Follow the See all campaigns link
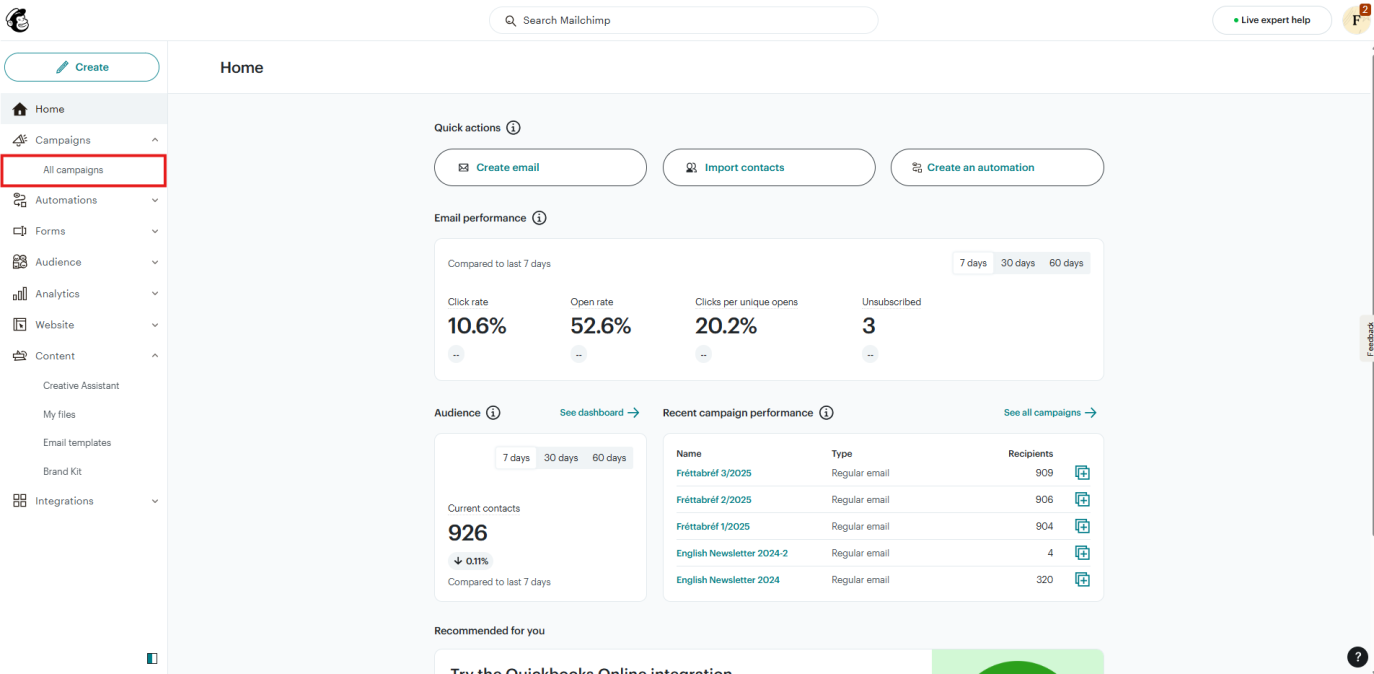 (1050, 413)
